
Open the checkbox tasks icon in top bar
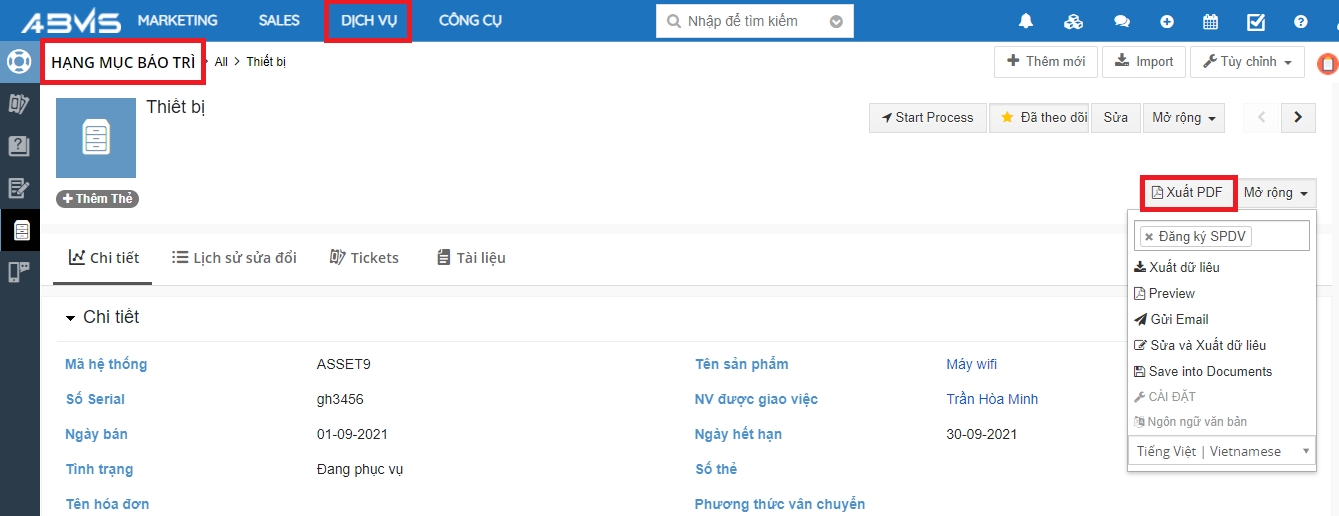point(1256,21)
